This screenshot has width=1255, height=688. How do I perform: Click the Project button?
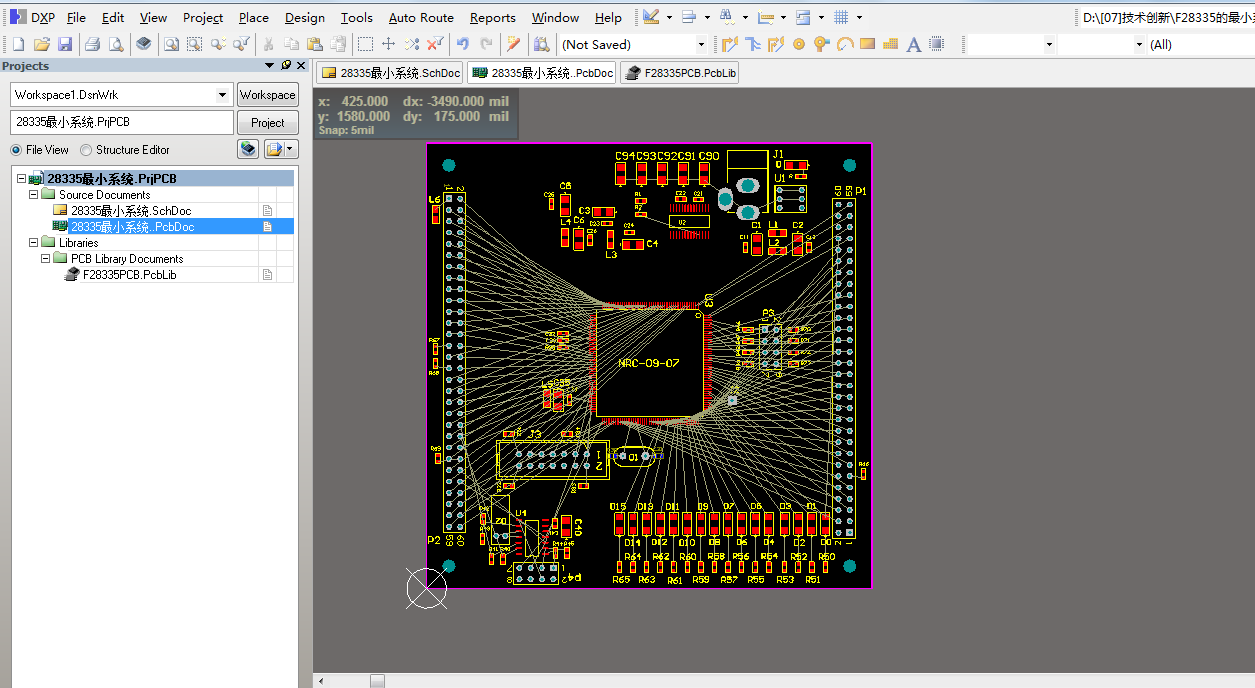267,122
